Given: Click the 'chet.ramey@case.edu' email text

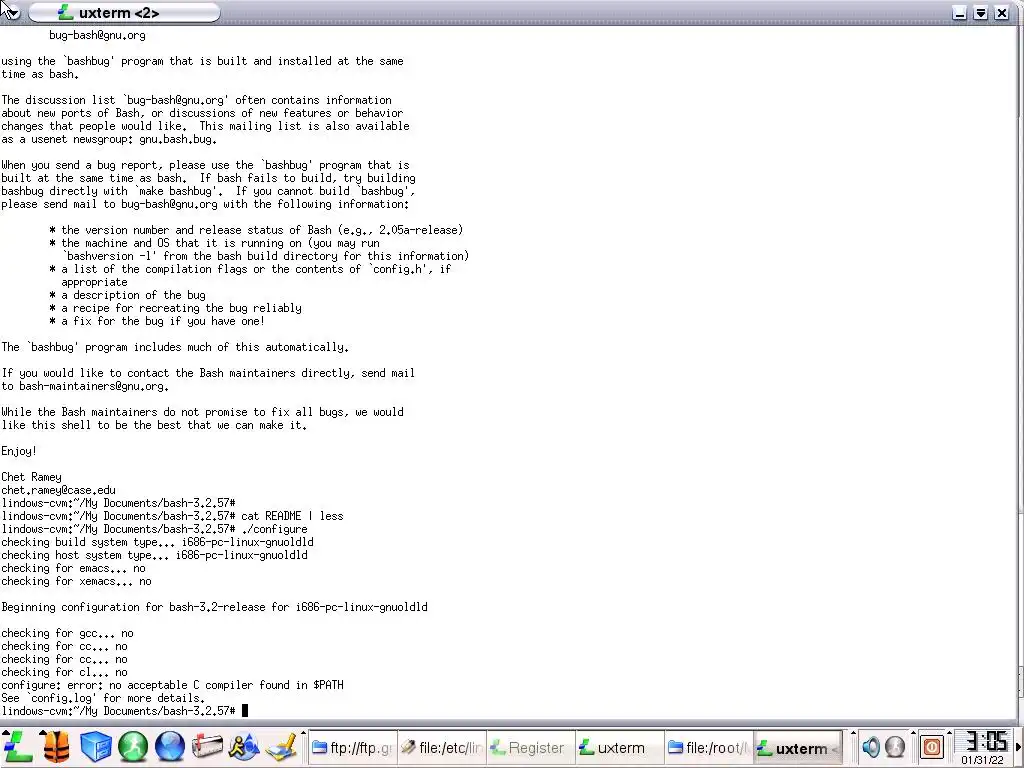Looking at the screenshot, I should [58, 490].
